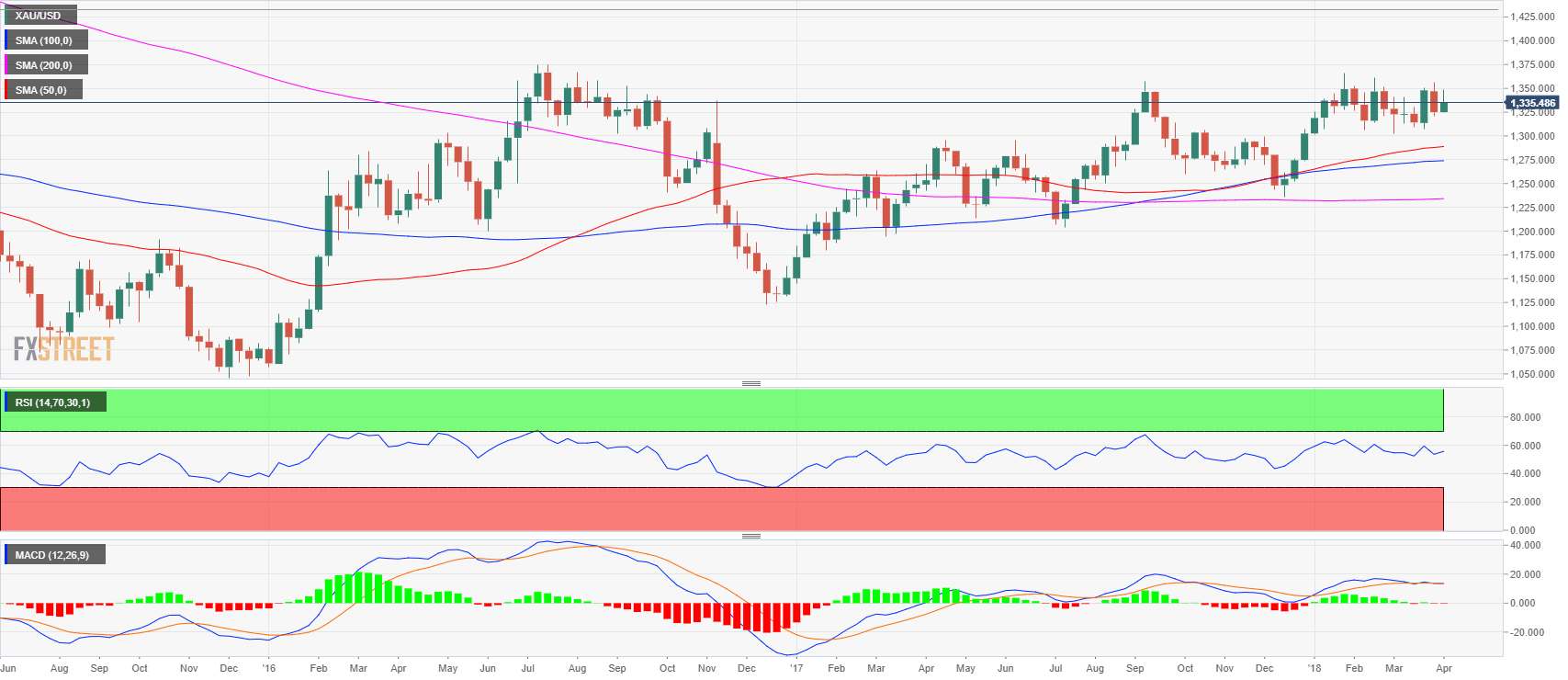Click the 1,250.000 price axis label

point(1532,184)
